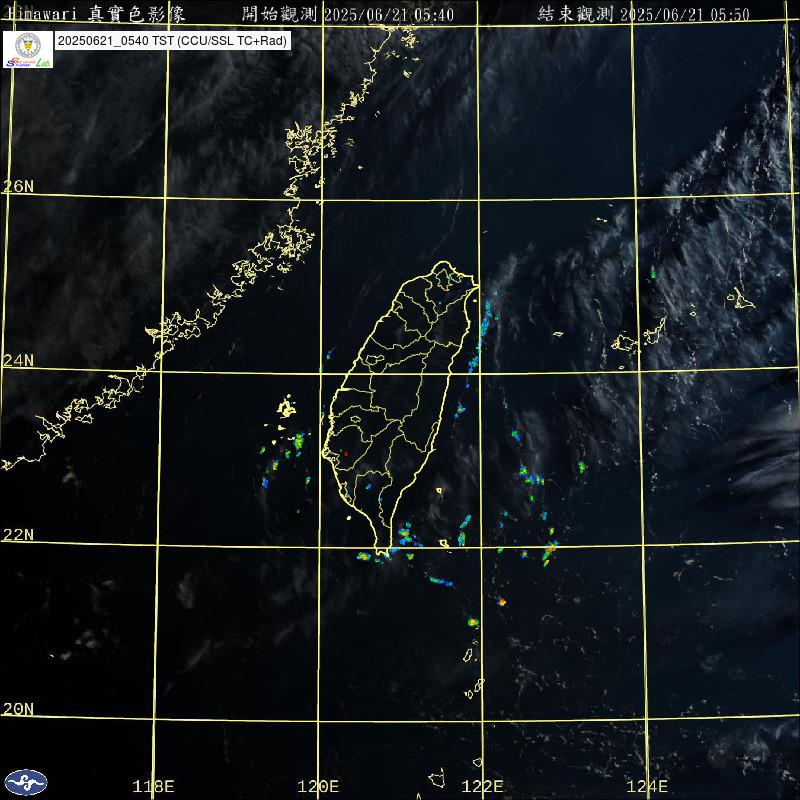The image size is (800, 800).
Task: Click the 120E longitude label
Action: [x=318, y=786]
